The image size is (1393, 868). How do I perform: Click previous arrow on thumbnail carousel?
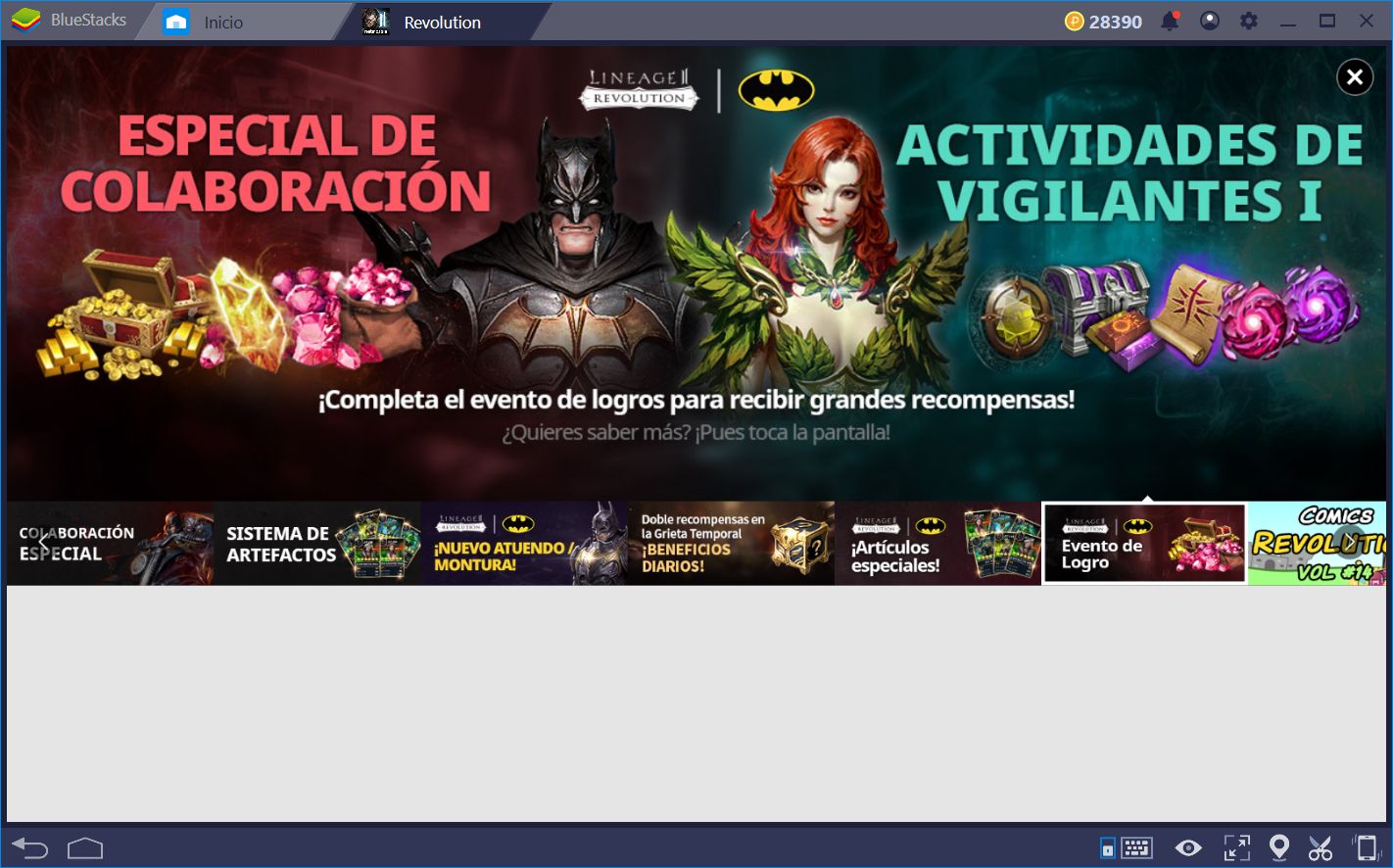tap(43, 543)
